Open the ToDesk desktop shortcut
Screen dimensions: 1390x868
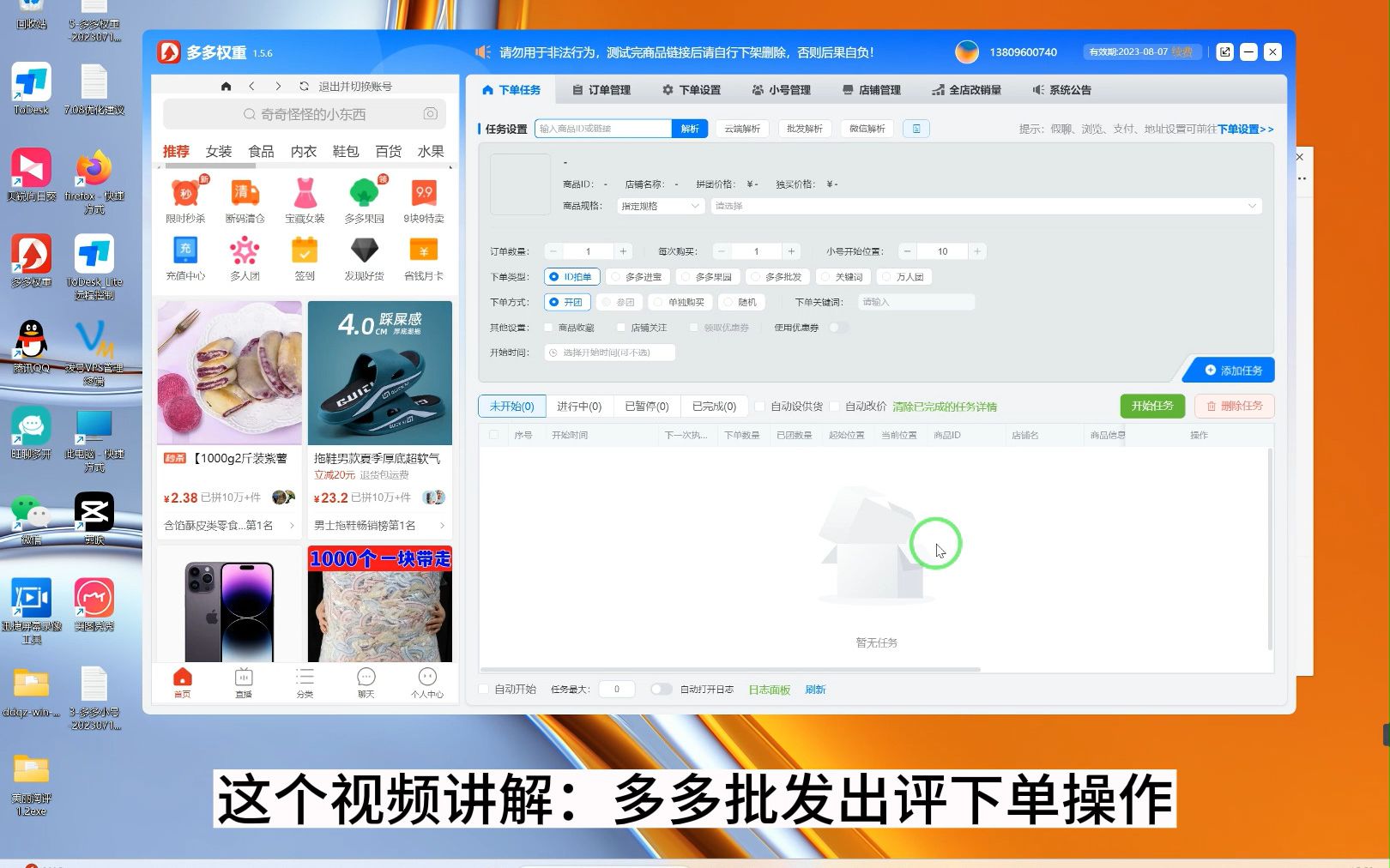pyautogui.click(x=32, y=89)
